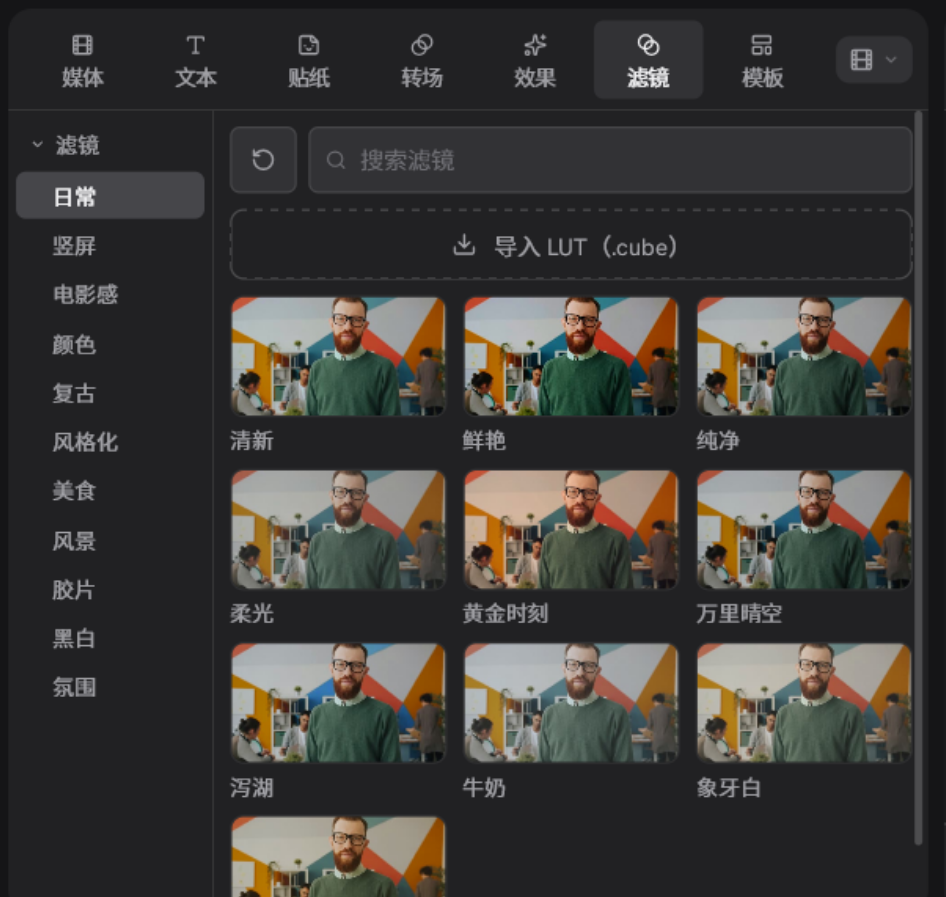The image size is (946, 897).
Task: Open the 贴纸 stickers tab
Action: 308,60
